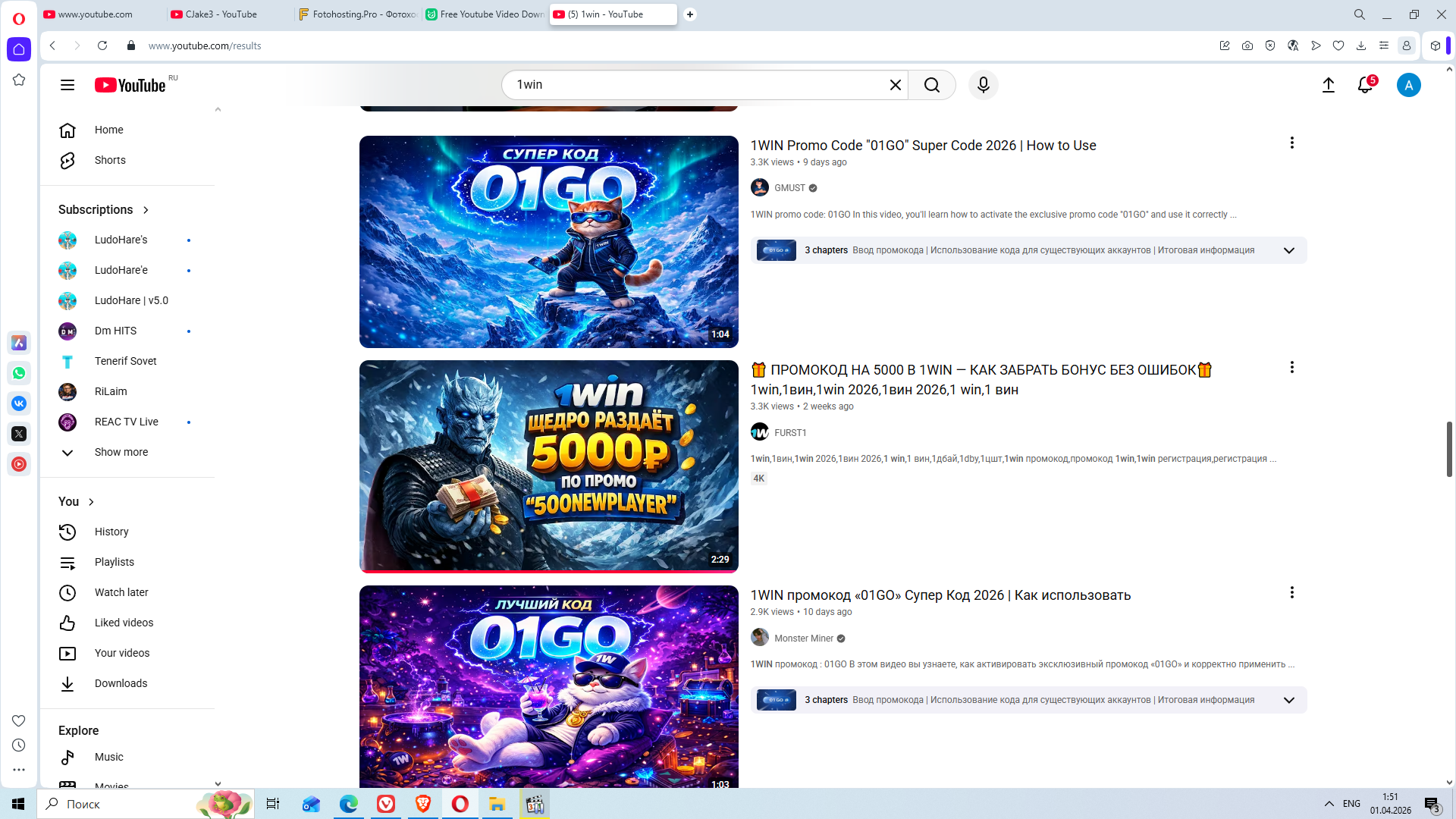Open YouTube notifications bell
Image resolution: width=1456 pixels, height=819 pixels.
click(1365, 85)
